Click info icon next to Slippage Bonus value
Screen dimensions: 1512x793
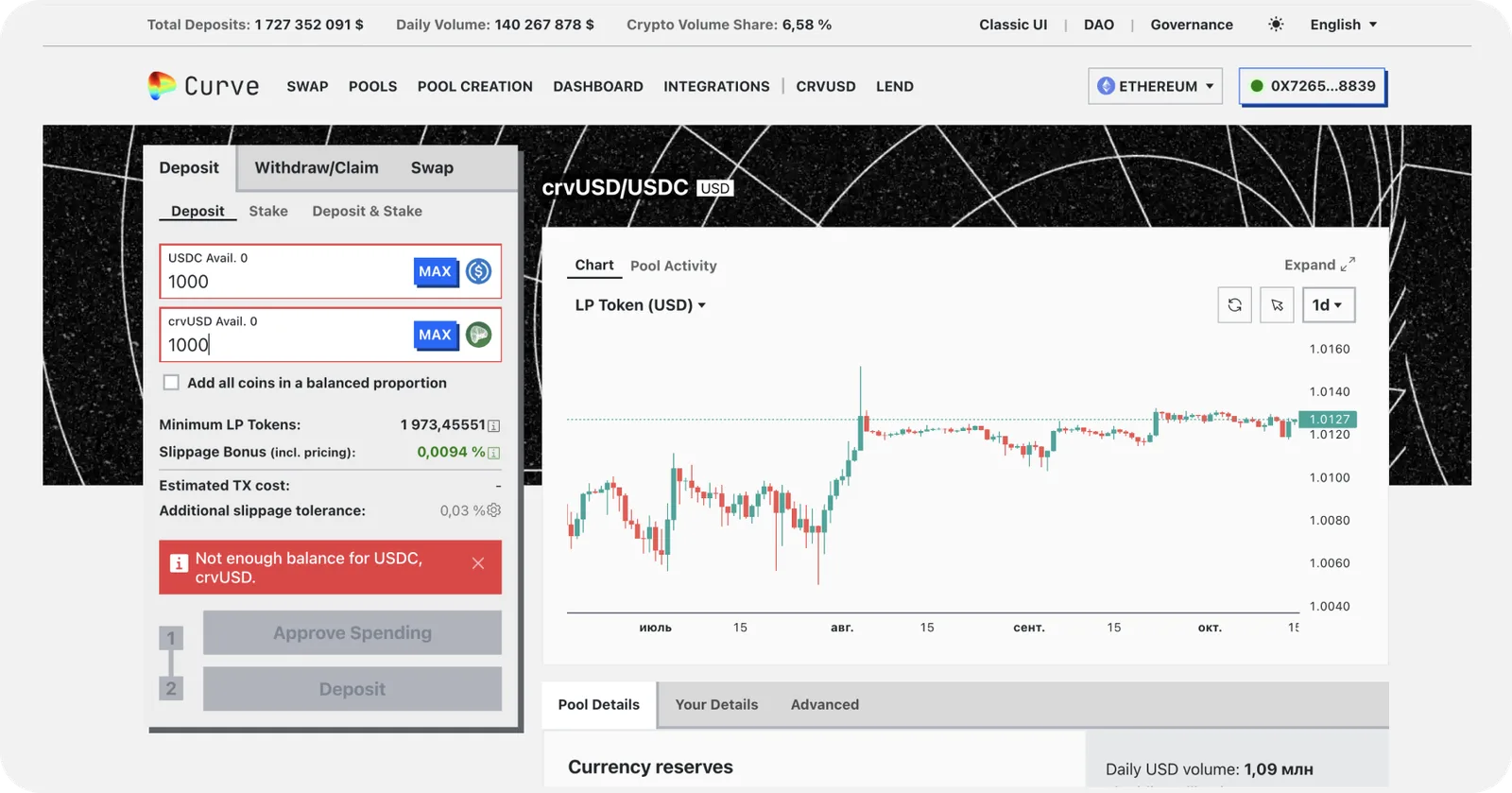pyautogui.click(x=493, y=454)
